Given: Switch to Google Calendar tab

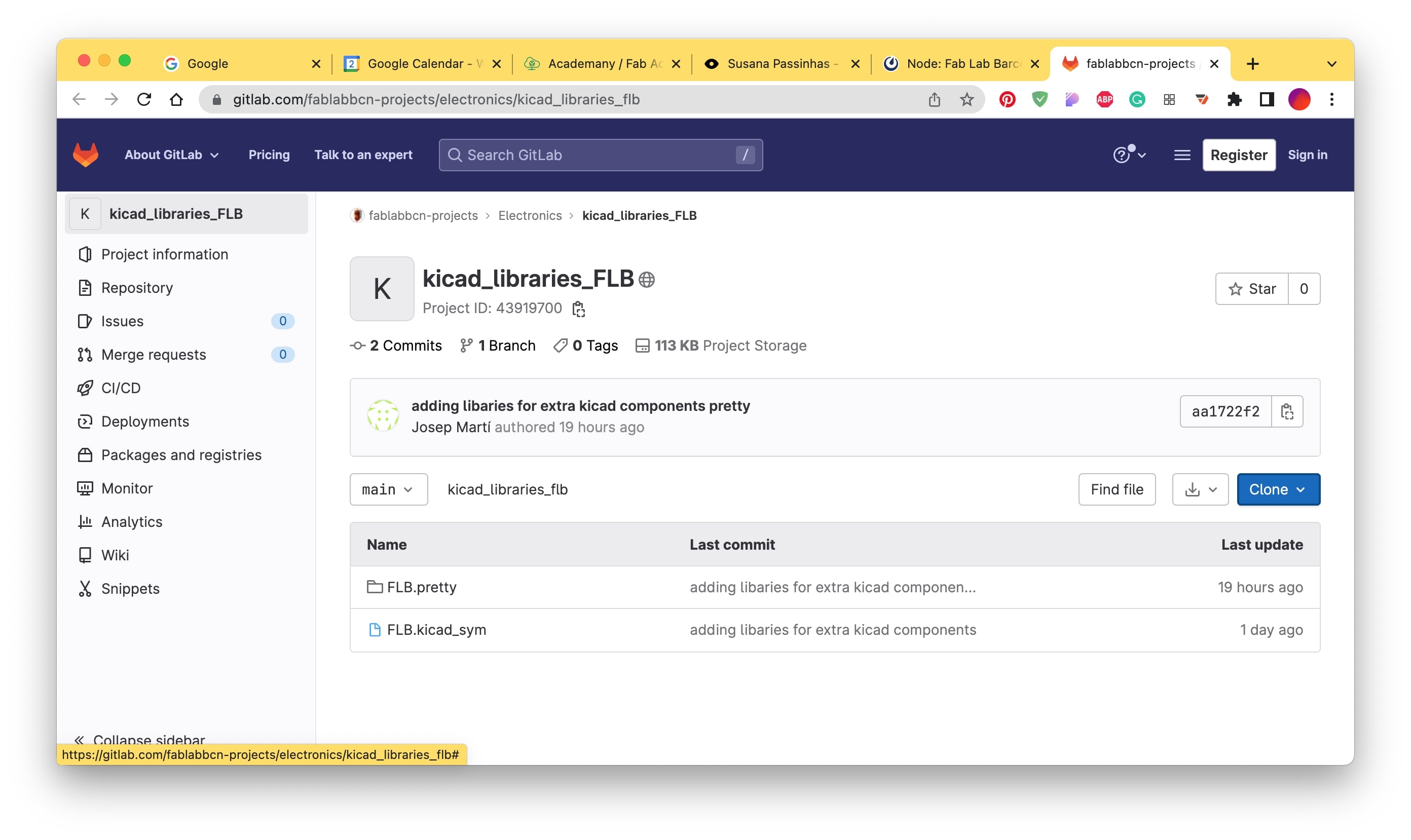Looking at the screenshot, I should (423, 64).
